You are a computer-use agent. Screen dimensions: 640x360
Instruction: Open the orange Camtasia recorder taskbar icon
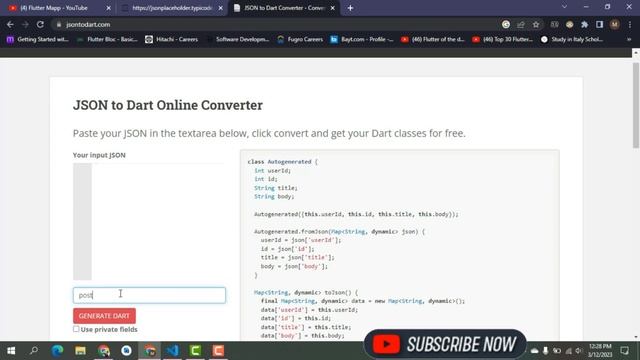click(218, 351)
